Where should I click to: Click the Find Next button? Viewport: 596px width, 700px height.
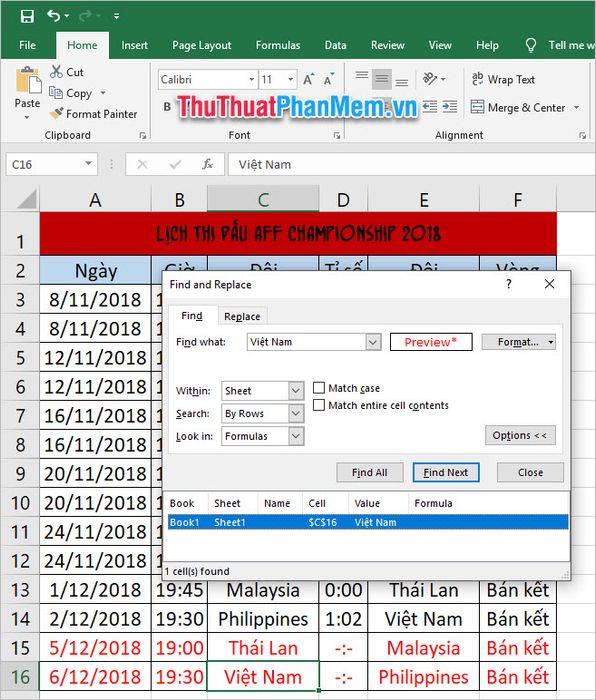[446, 472]
